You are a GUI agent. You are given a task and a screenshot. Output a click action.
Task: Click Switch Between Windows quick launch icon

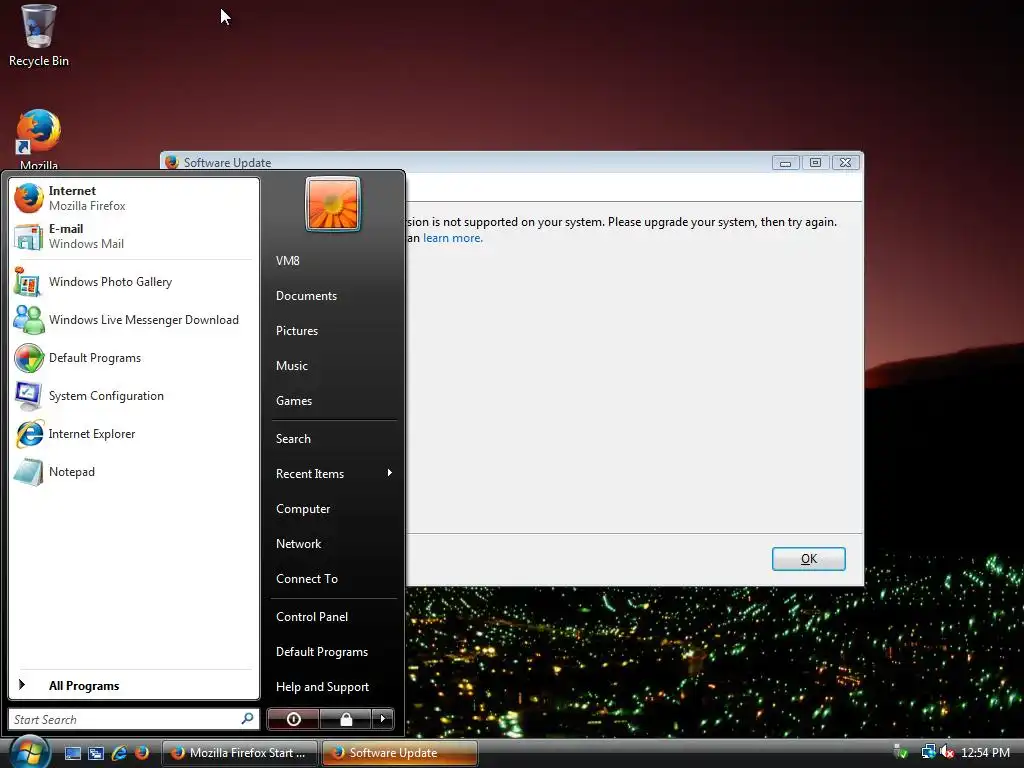tap(96, 753)
